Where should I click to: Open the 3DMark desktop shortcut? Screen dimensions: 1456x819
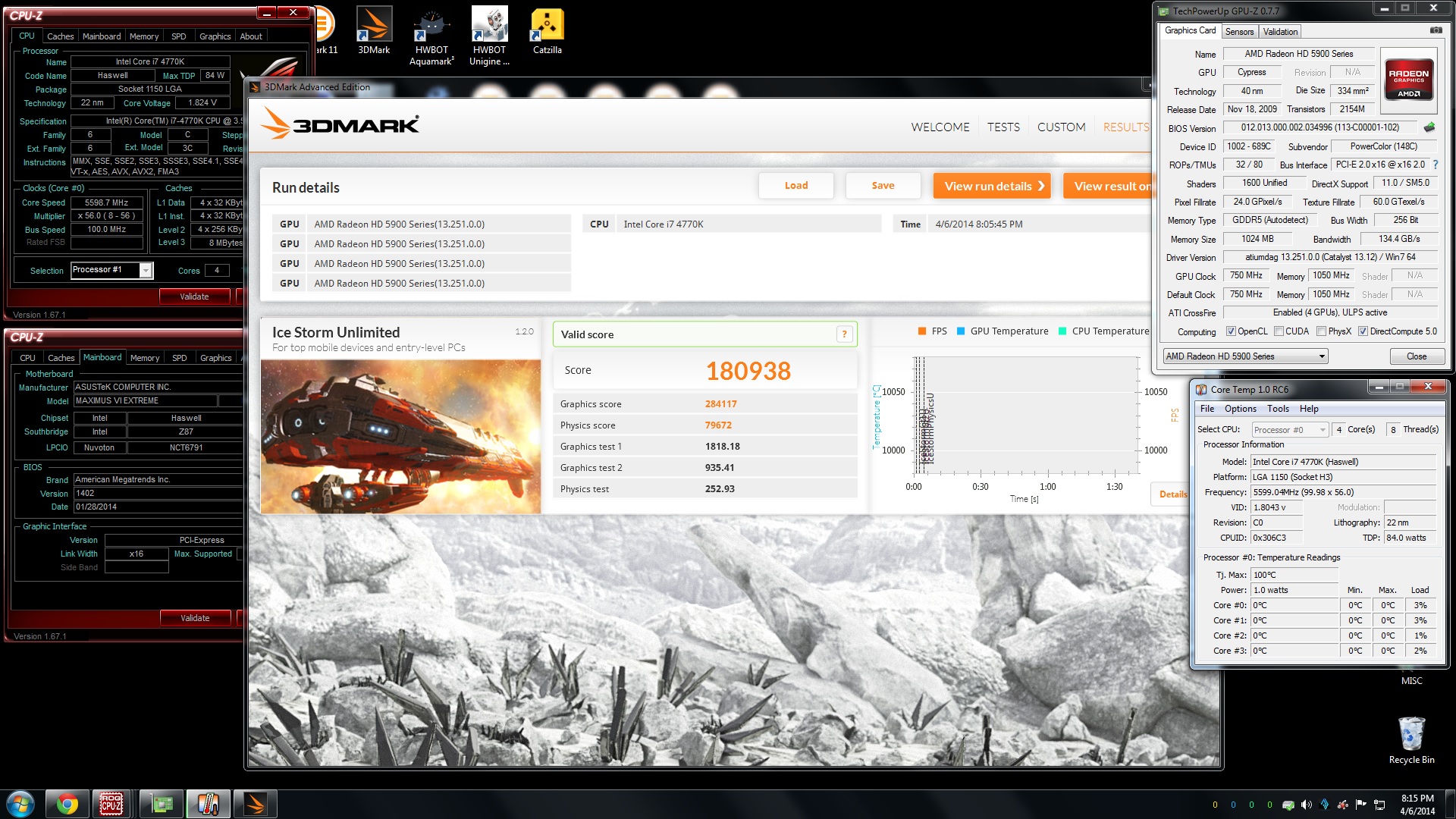click(374, 30)
